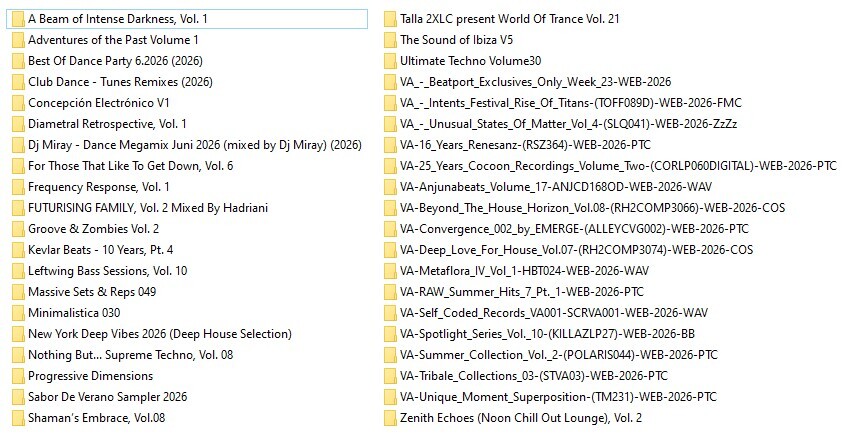Click The Sound of Ibiza V5 folder icon
The height and width of the screenshot is (438, 849).
(390, 40)
